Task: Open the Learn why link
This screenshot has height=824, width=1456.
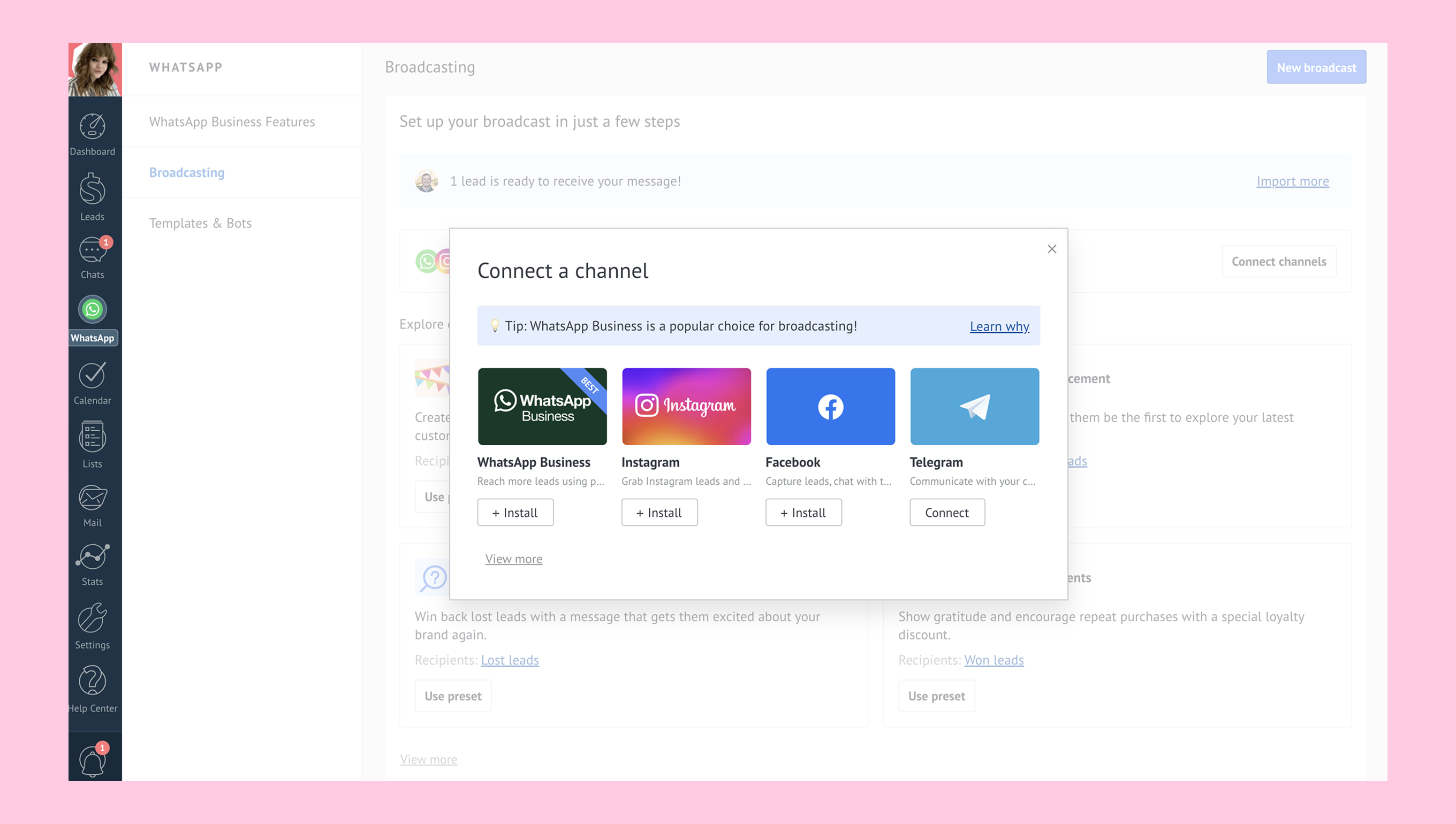Action: coord(999,326)
